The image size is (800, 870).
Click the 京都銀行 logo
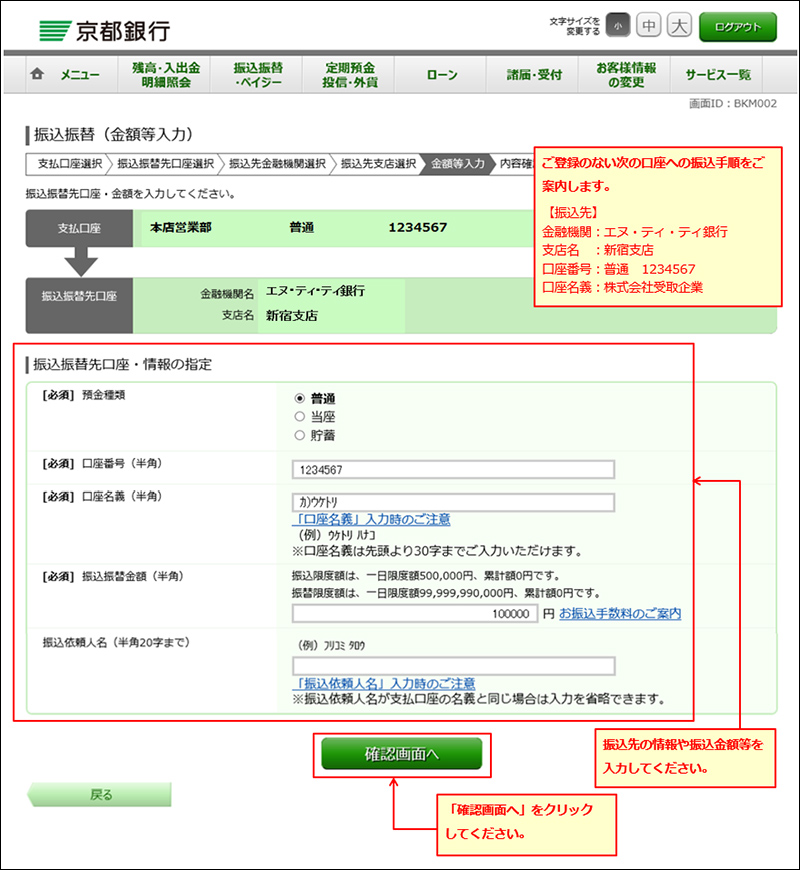[105, 31]
